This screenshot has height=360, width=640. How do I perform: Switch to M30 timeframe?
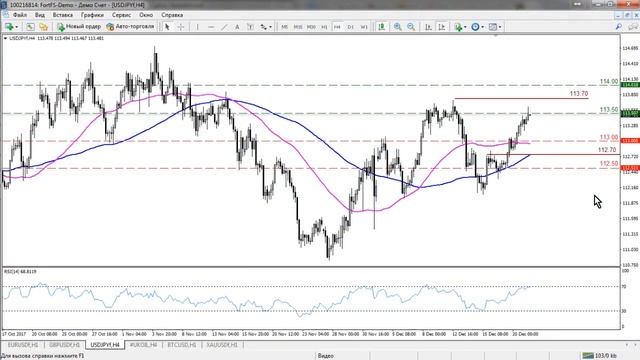coord(311,27)
